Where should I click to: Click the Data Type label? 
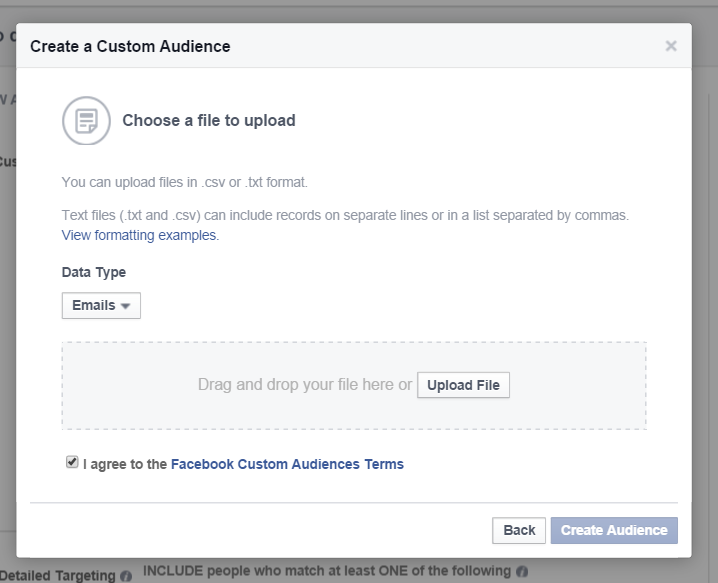pyautogui.click(x=94, y=272)
